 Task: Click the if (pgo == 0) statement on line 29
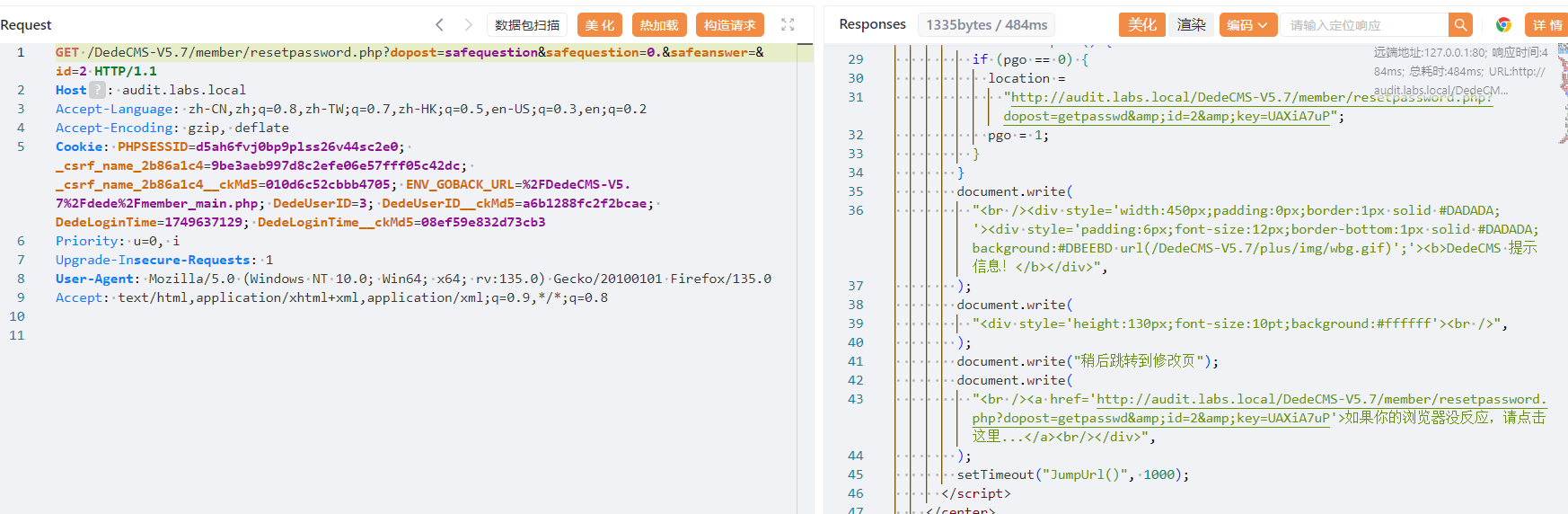[x=1030, y=59]
